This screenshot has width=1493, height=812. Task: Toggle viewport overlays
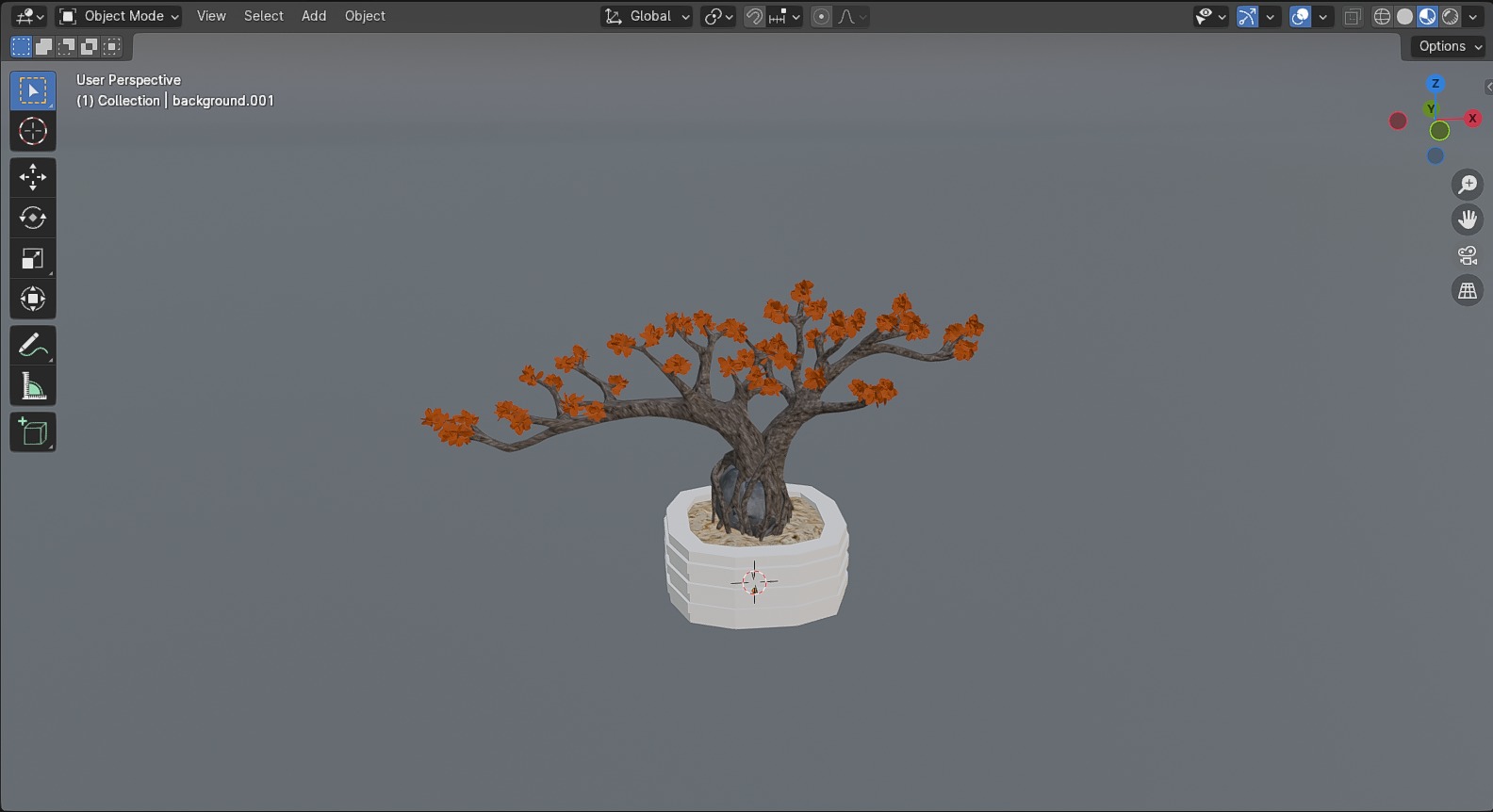point(1300,16)
